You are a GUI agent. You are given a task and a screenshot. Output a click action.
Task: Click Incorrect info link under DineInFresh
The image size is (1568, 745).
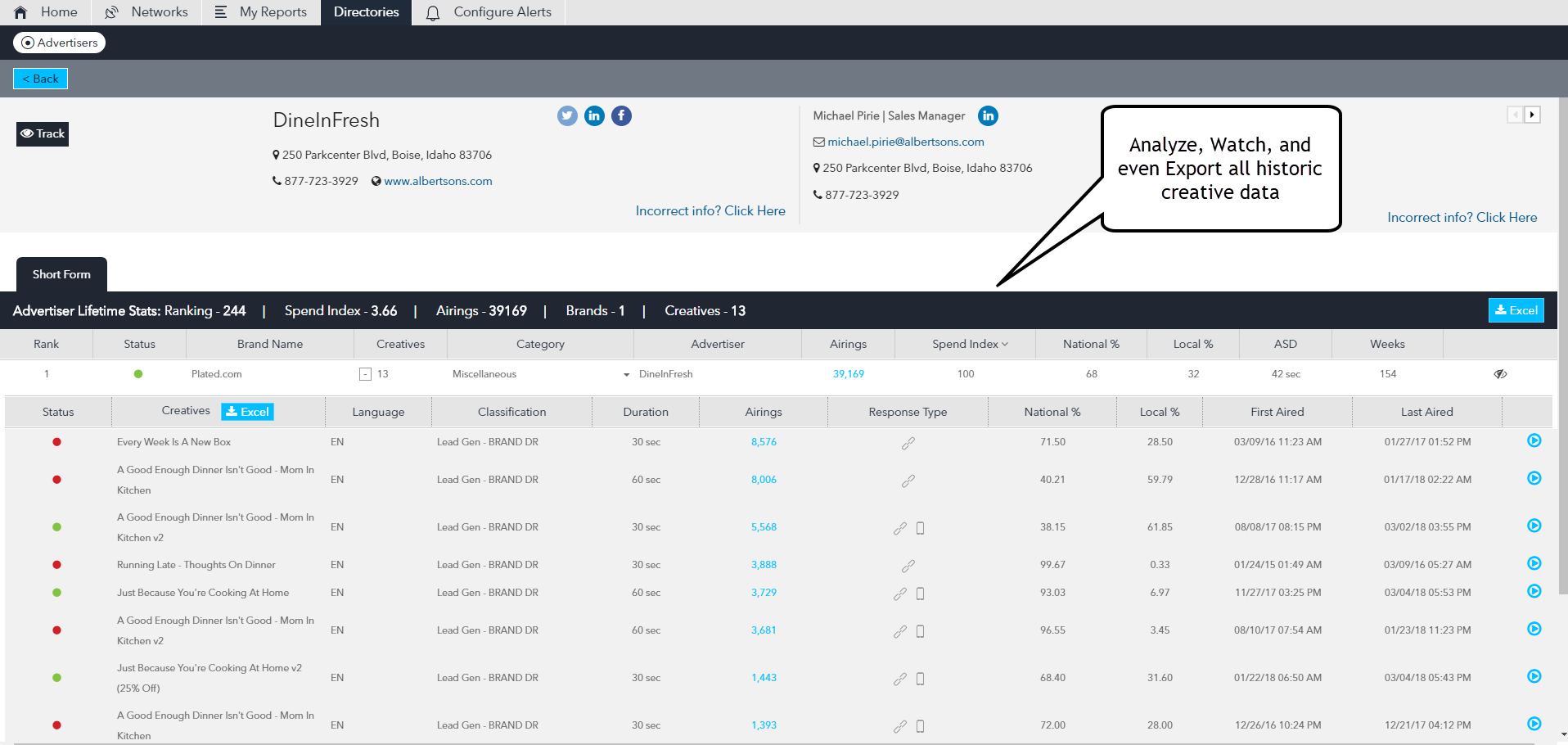(710, 210)
